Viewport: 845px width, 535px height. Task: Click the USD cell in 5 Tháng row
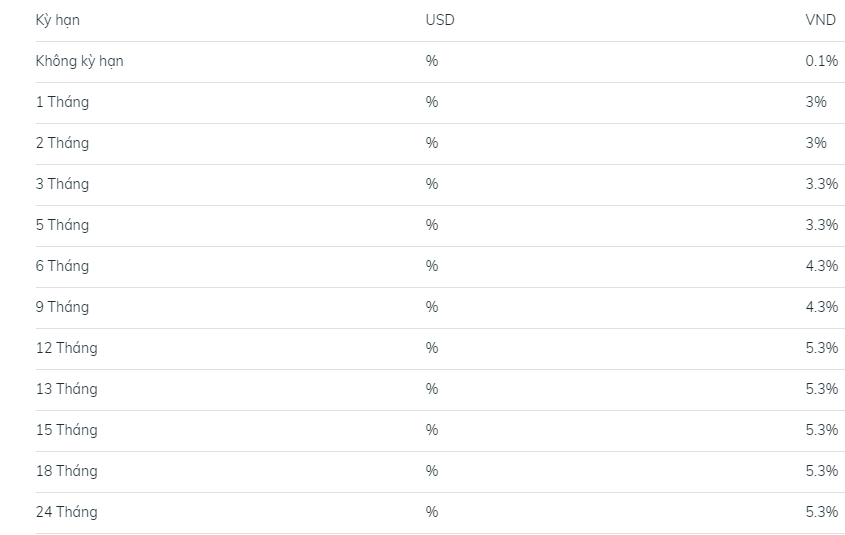(x=432, y=225)
